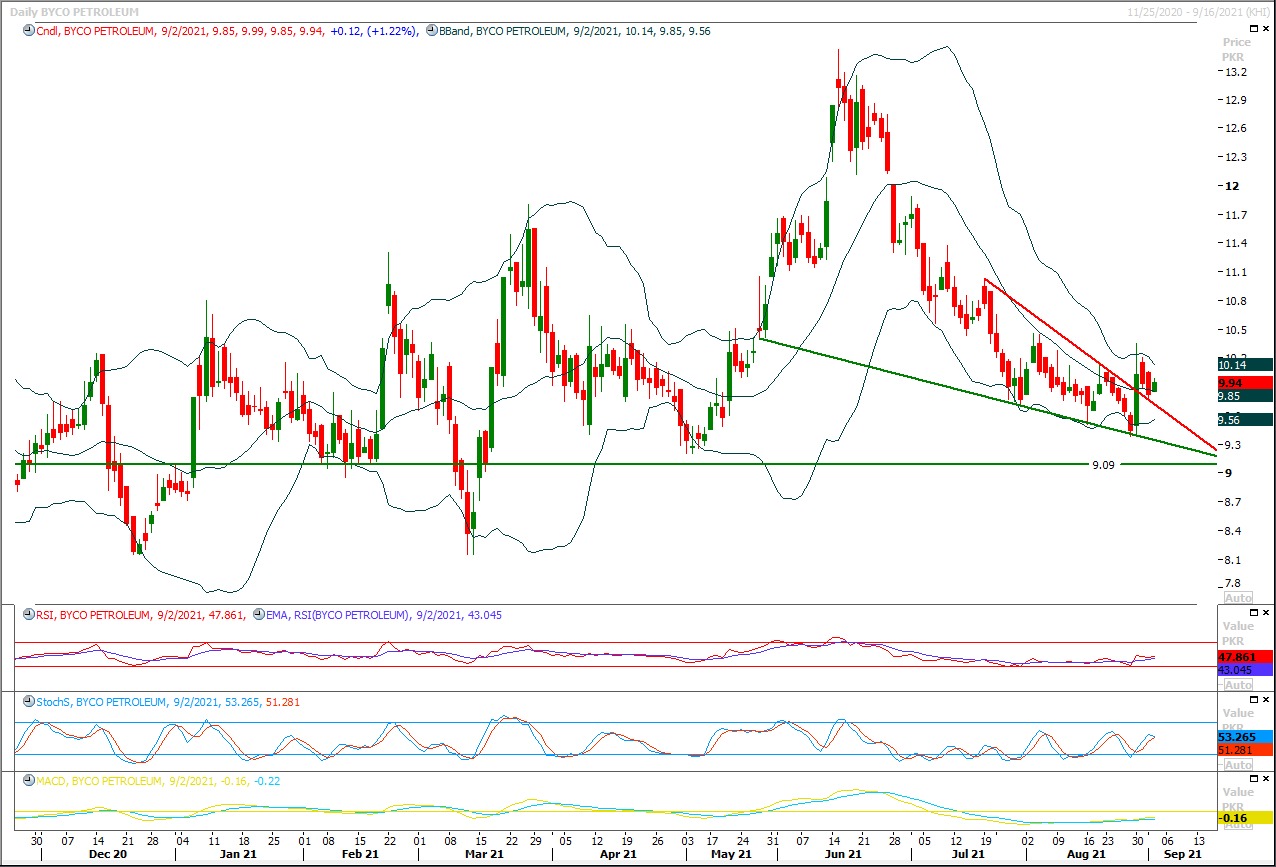1276x867 pixels.
Task: Toggle Auto scale on the RSI pane
Action: [x=1237, y=685]
